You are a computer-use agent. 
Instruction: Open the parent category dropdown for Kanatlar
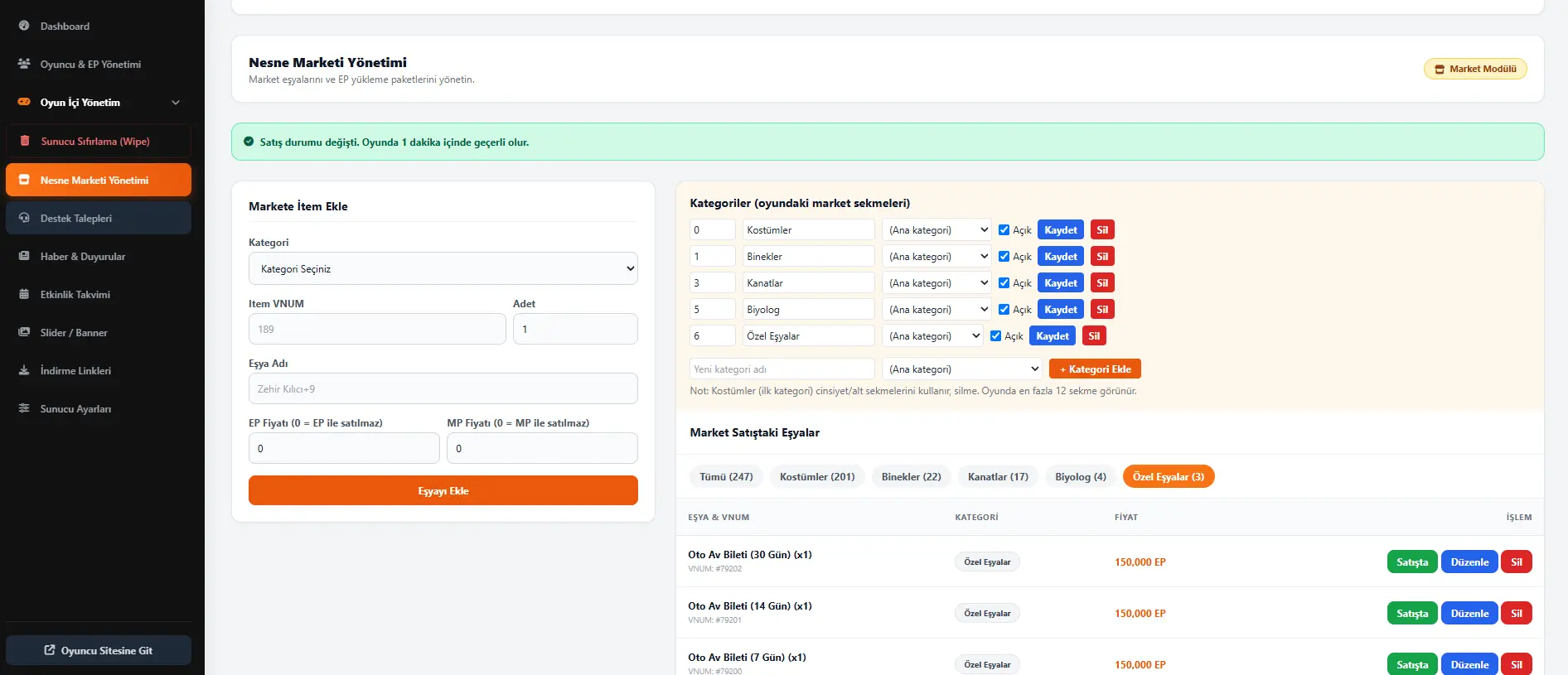click(x=936, y=282)
